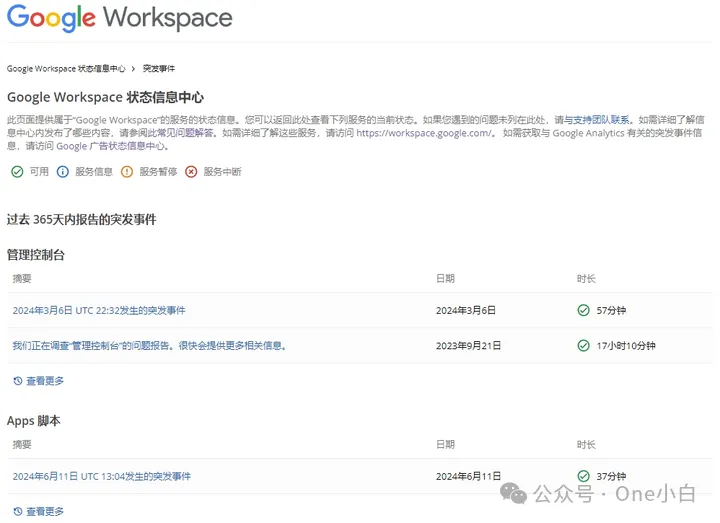Viewport: 720px width, 523px height.
Task: Click history icon beside Apps 脚本 查看更多
Action: (x=18, y=512)
